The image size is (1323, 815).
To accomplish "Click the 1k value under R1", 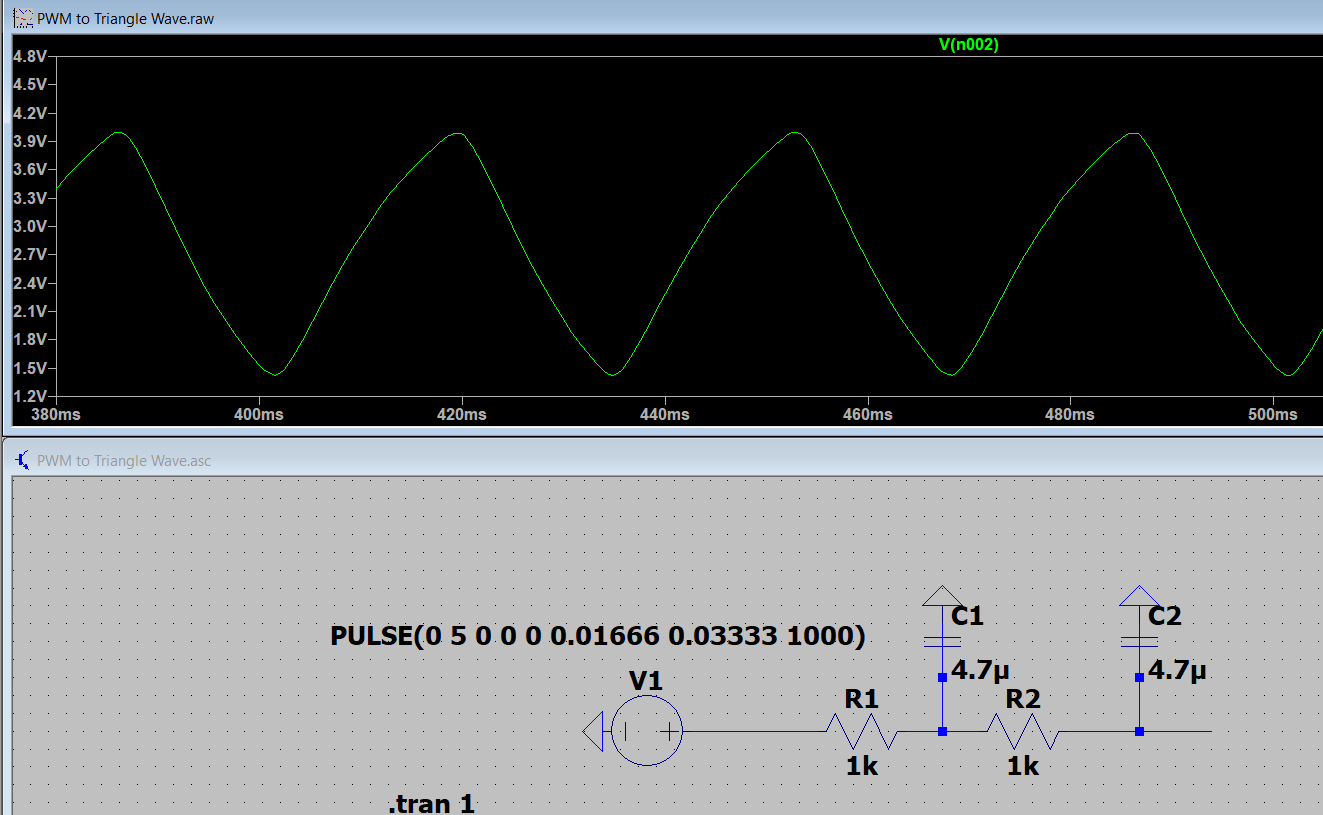I will point(862,766).
